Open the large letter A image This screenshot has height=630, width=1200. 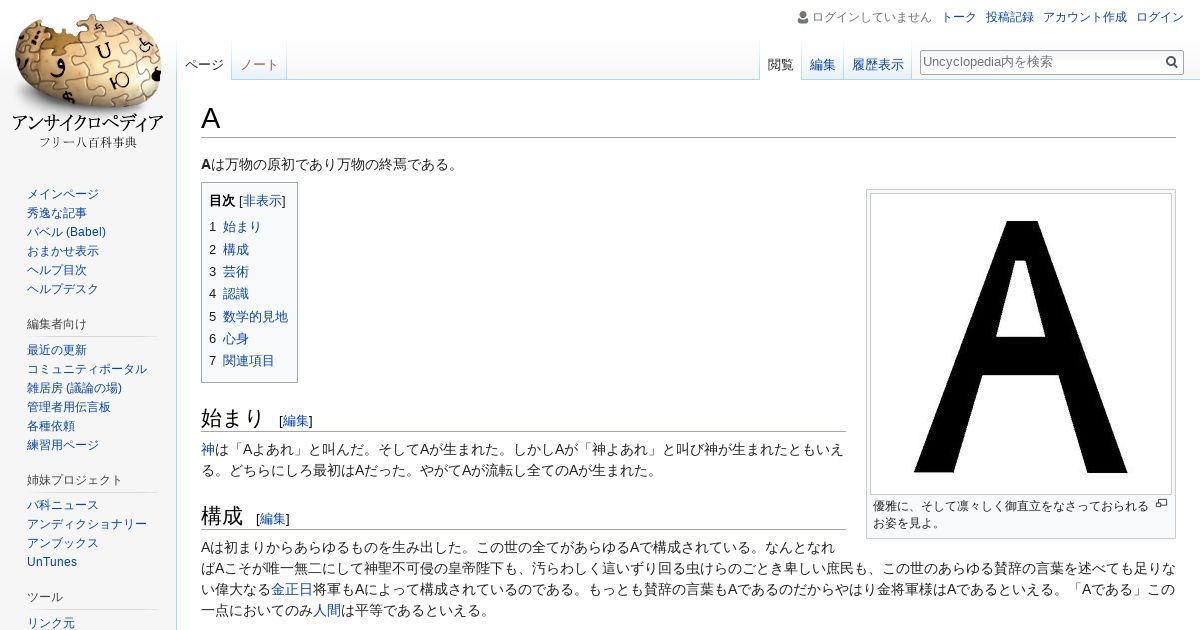[x=1020, y=344]
